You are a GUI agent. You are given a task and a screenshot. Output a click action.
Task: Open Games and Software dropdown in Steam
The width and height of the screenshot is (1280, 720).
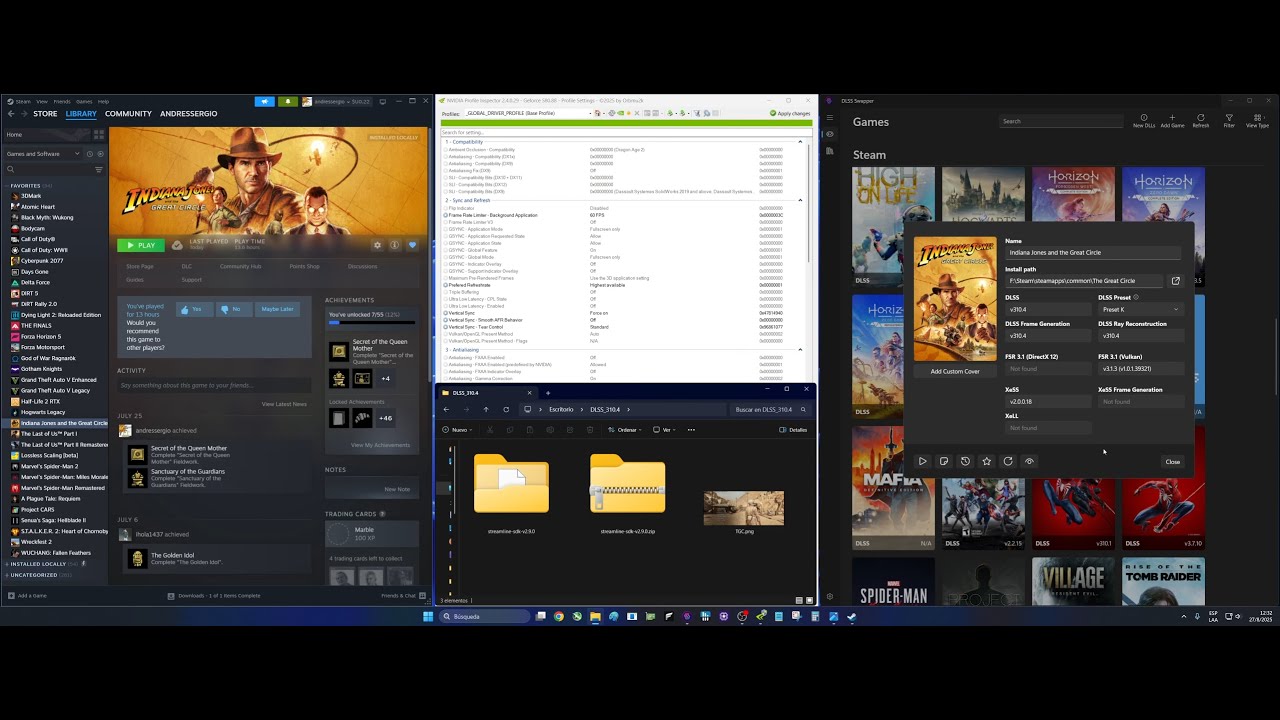coord(43,154)
